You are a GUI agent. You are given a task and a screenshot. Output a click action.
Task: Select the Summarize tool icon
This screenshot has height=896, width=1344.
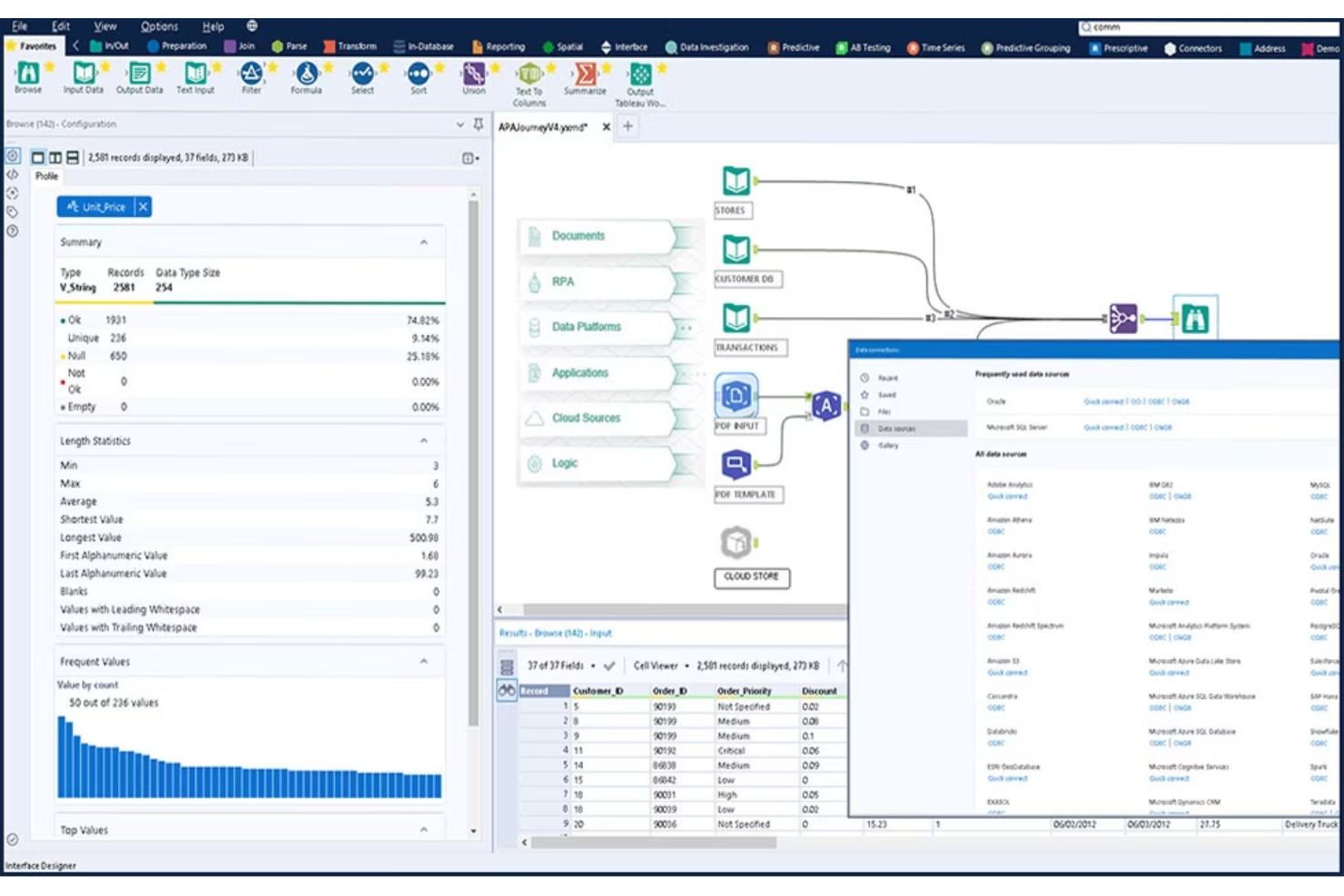point(586,74)
